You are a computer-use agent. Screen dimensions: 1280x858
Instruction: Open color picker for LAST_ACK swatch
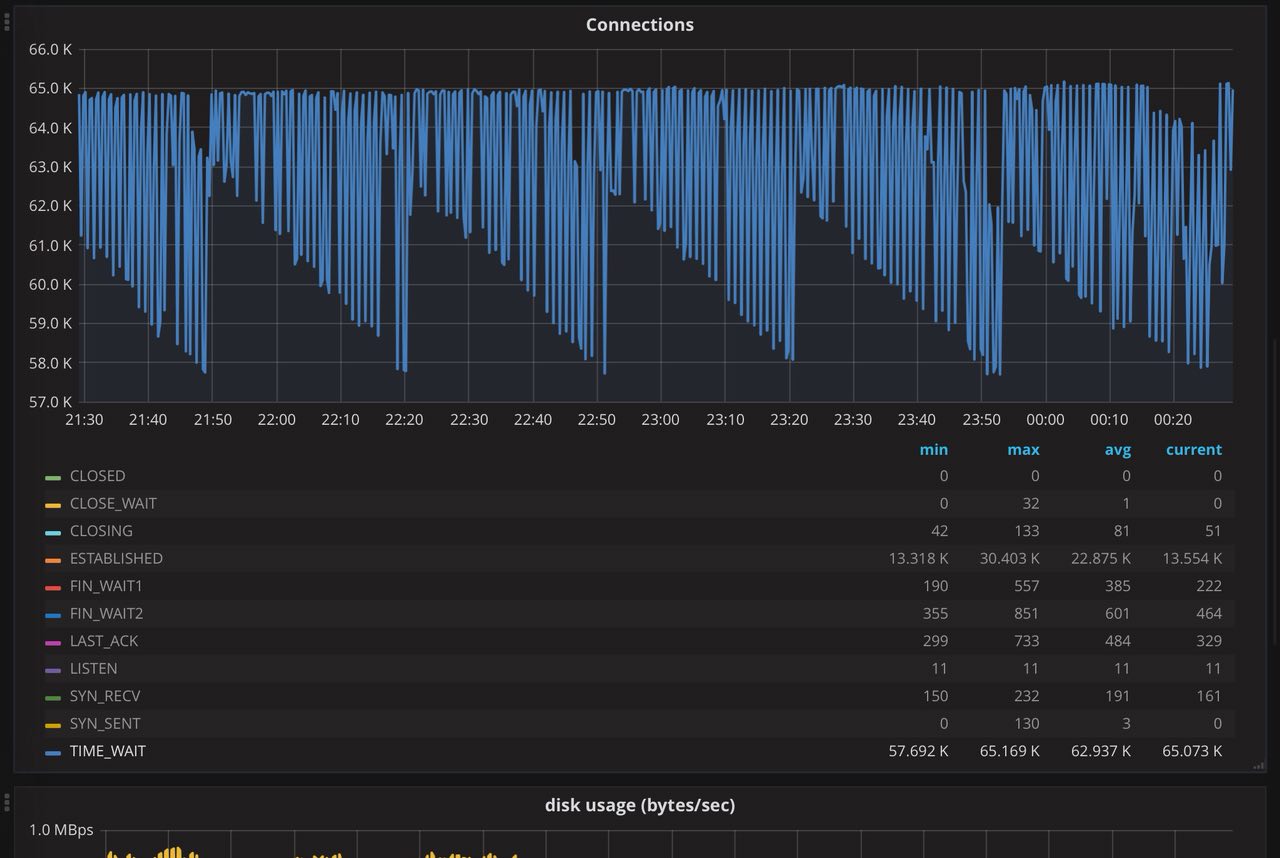coord(53,642)
